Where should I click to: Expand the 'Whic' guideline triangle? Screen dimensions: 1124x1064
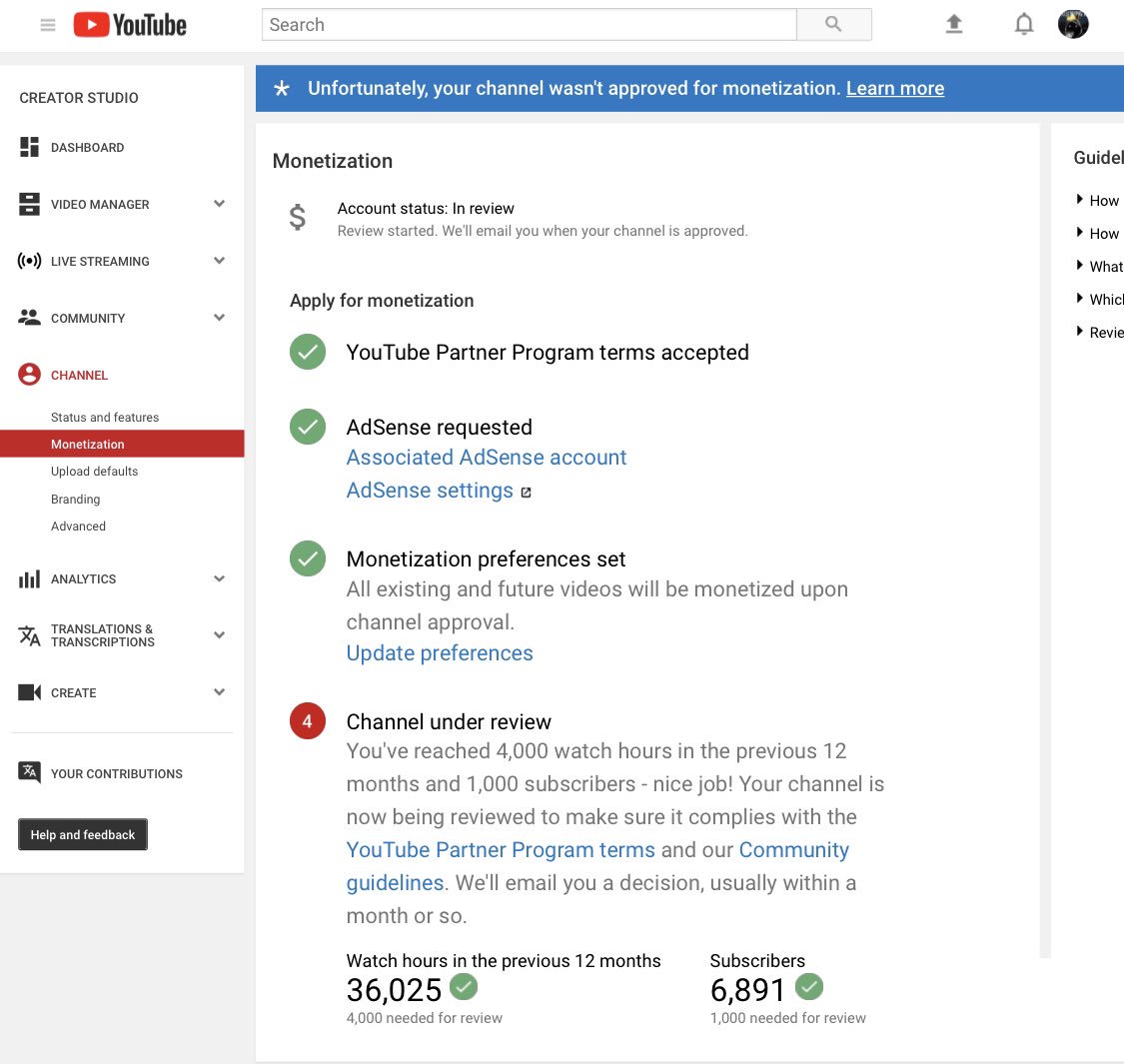point(1080,299)
